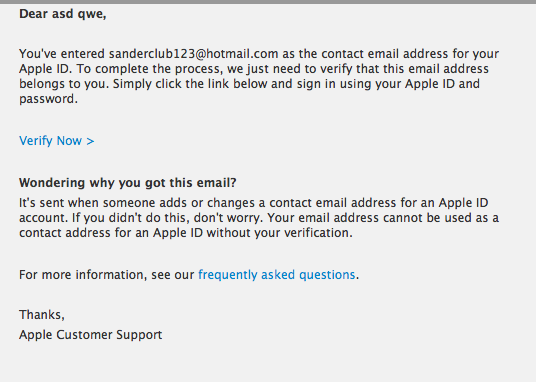Screen dimensions: 536x382
Task: Select the 'Dear asd qwe,' greeting
Action: 63,14
